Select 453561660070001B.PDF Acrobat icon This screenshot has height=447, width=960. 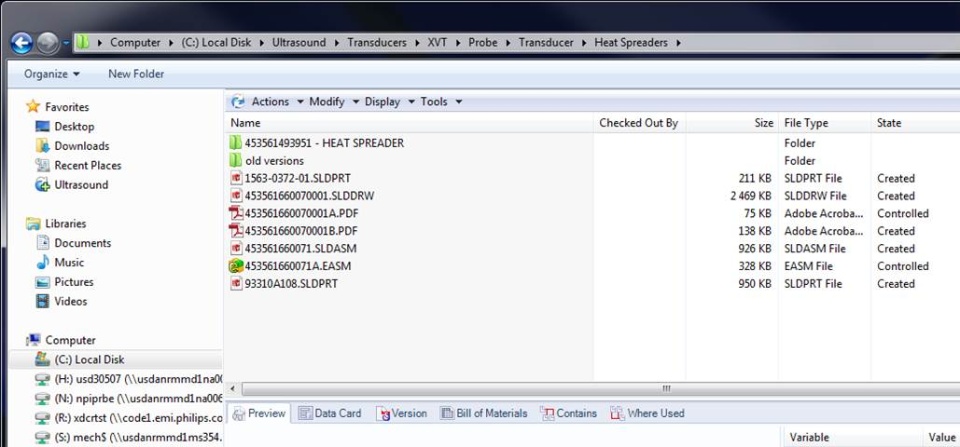pyautogui.click(x=236, y=231)
